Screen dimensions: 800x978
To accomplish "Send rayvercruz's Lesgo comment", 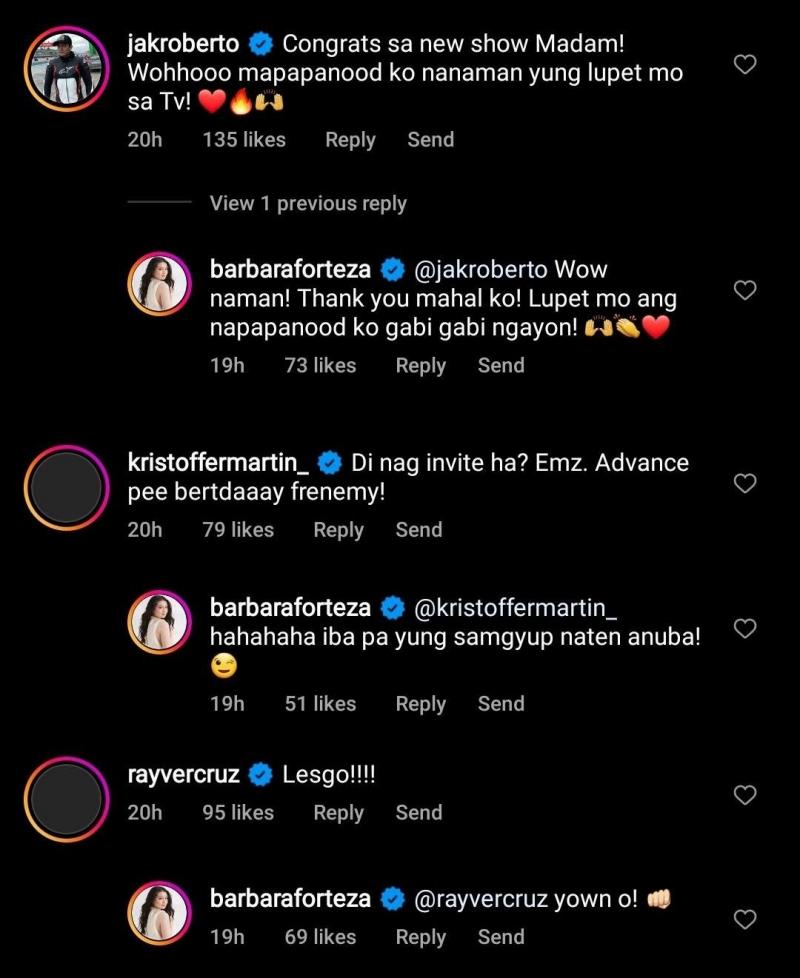I will click(418, 813).
